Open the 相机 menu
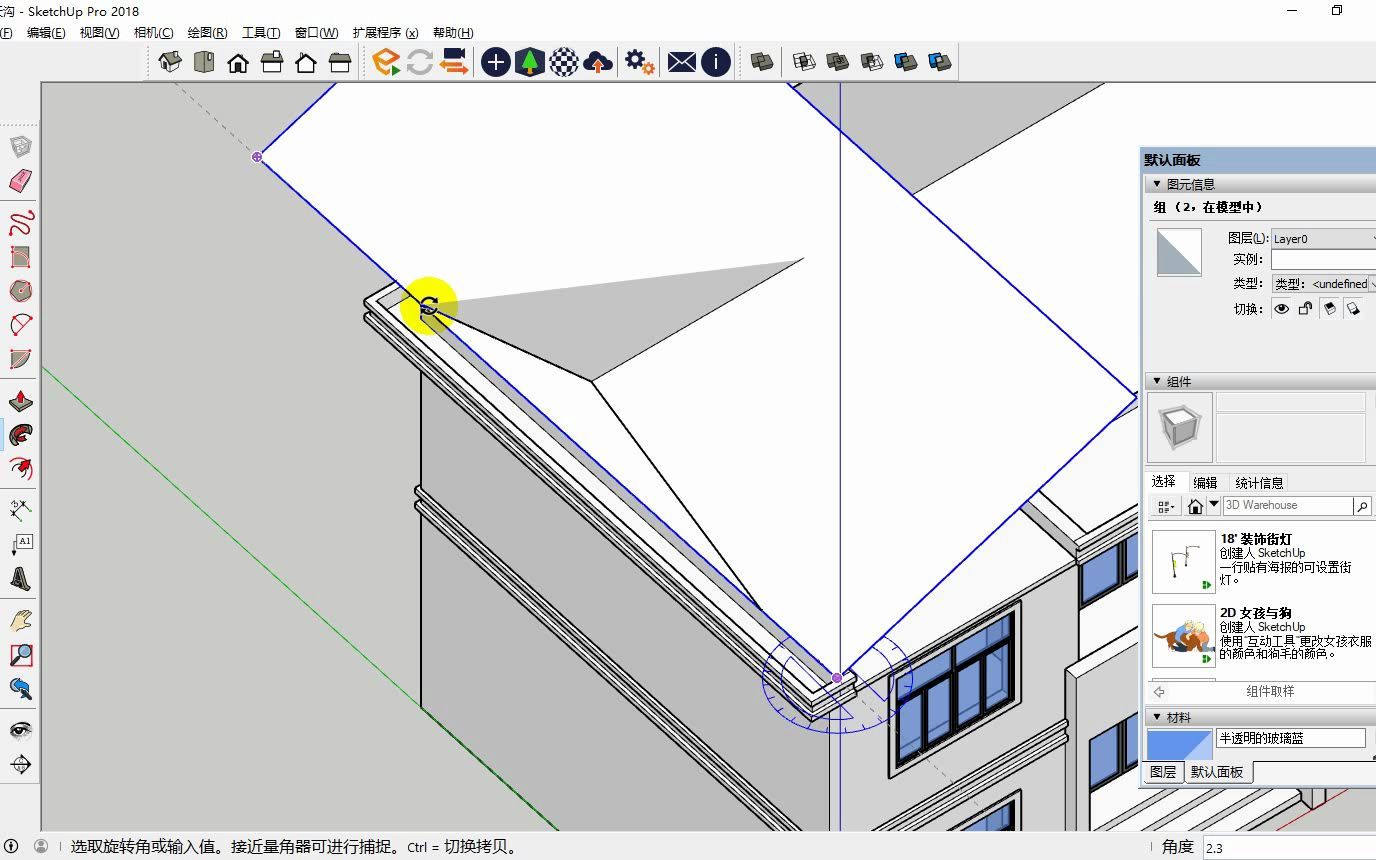 click(x=152, y=32)
